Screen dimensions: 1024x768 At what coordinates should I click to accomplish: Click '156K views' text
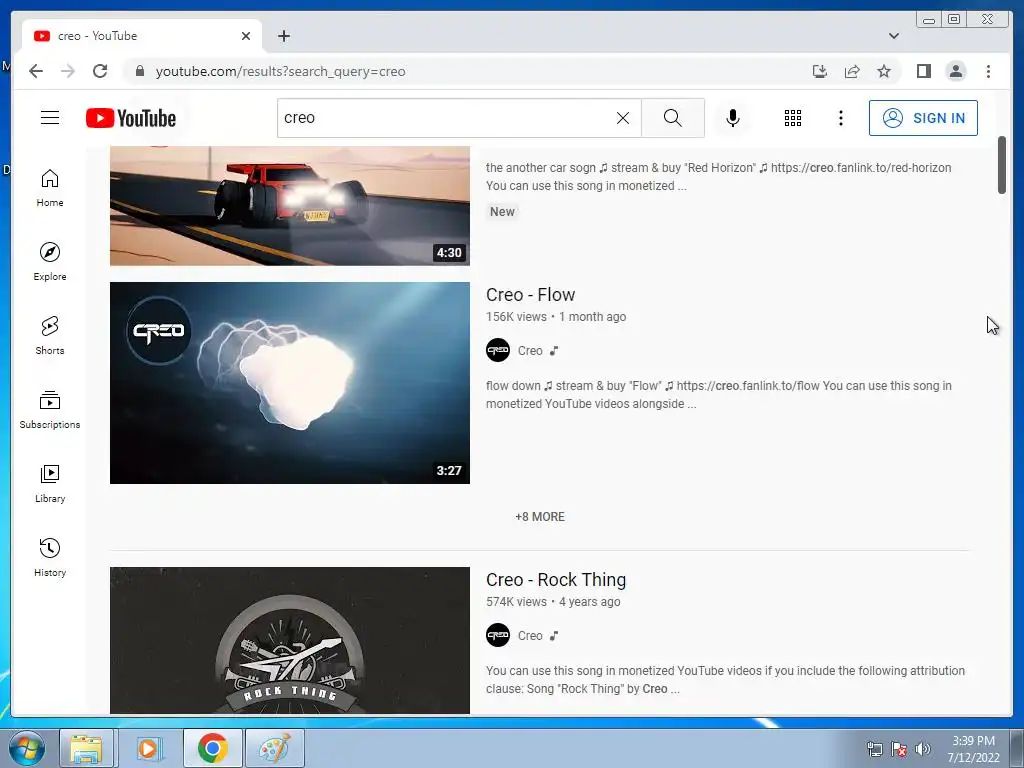tap(516, 317)
